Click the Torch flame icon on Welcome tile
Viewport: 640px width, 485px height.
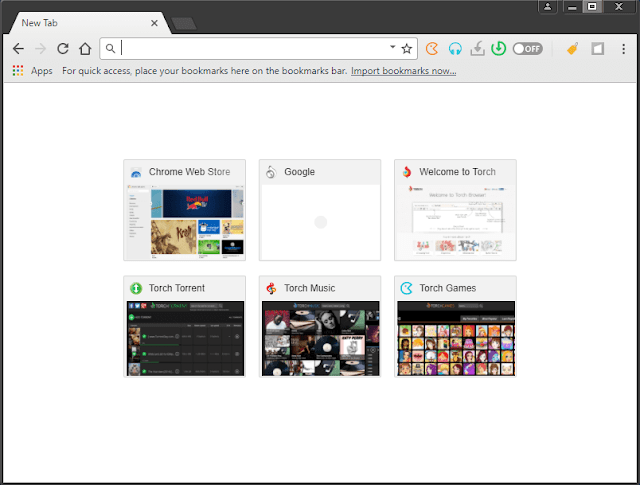point(407,172)
